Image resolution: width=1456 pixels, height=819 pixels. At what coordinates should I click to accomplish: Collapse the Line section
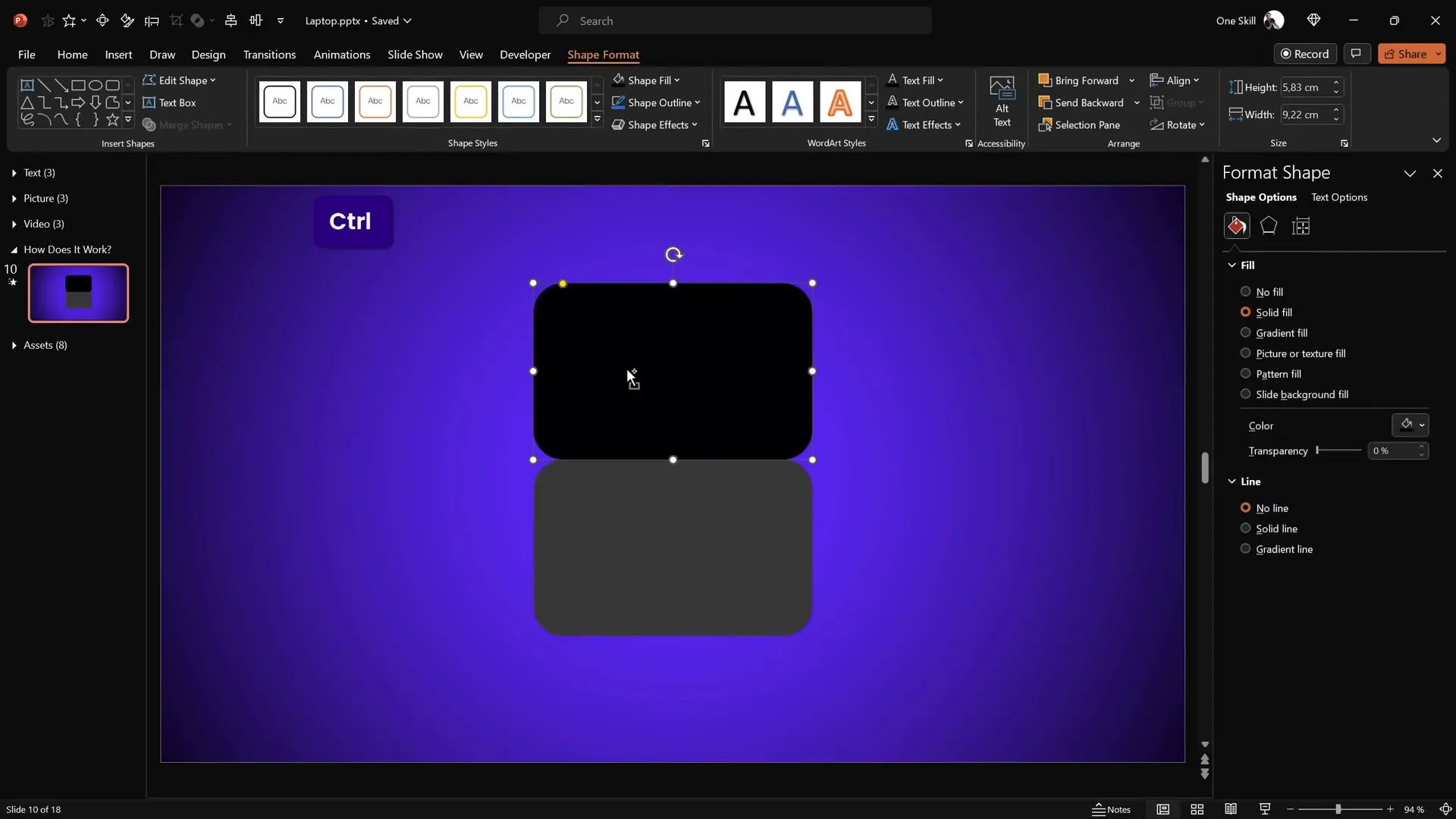click(x=1232, y=481)
